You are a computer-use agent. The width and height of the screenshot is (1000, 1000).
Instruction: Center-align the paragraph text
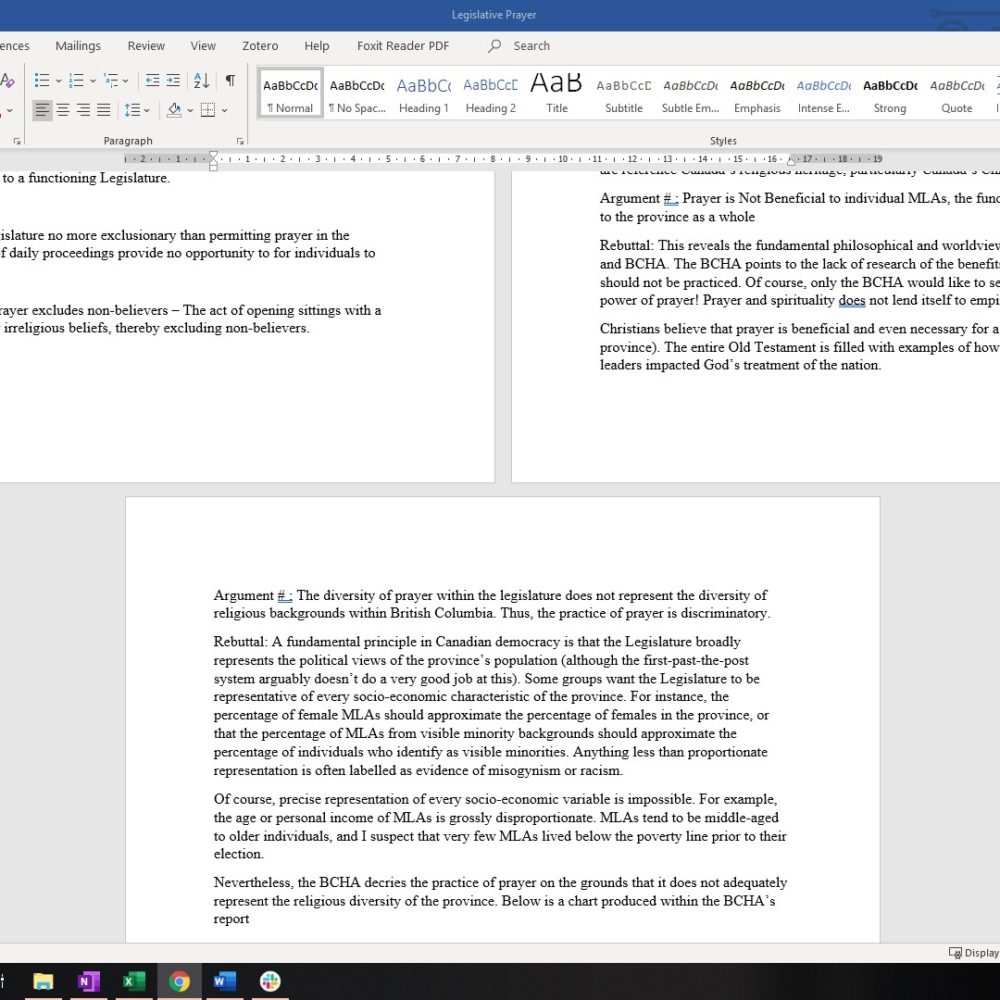click(63, 110)
